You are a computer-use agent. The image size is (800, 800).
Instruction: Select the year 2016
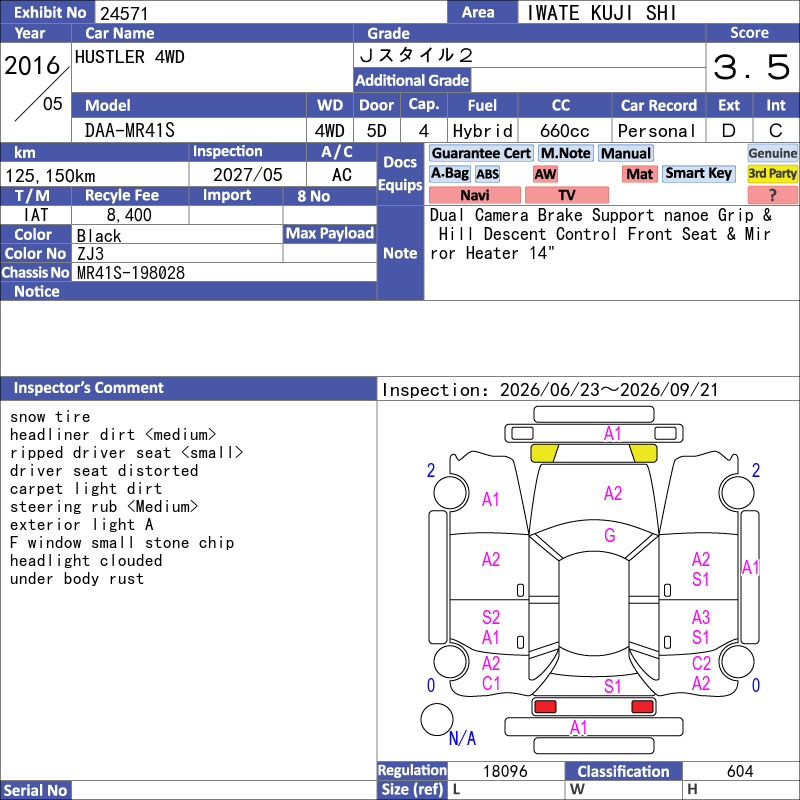[x=32, y=66]
